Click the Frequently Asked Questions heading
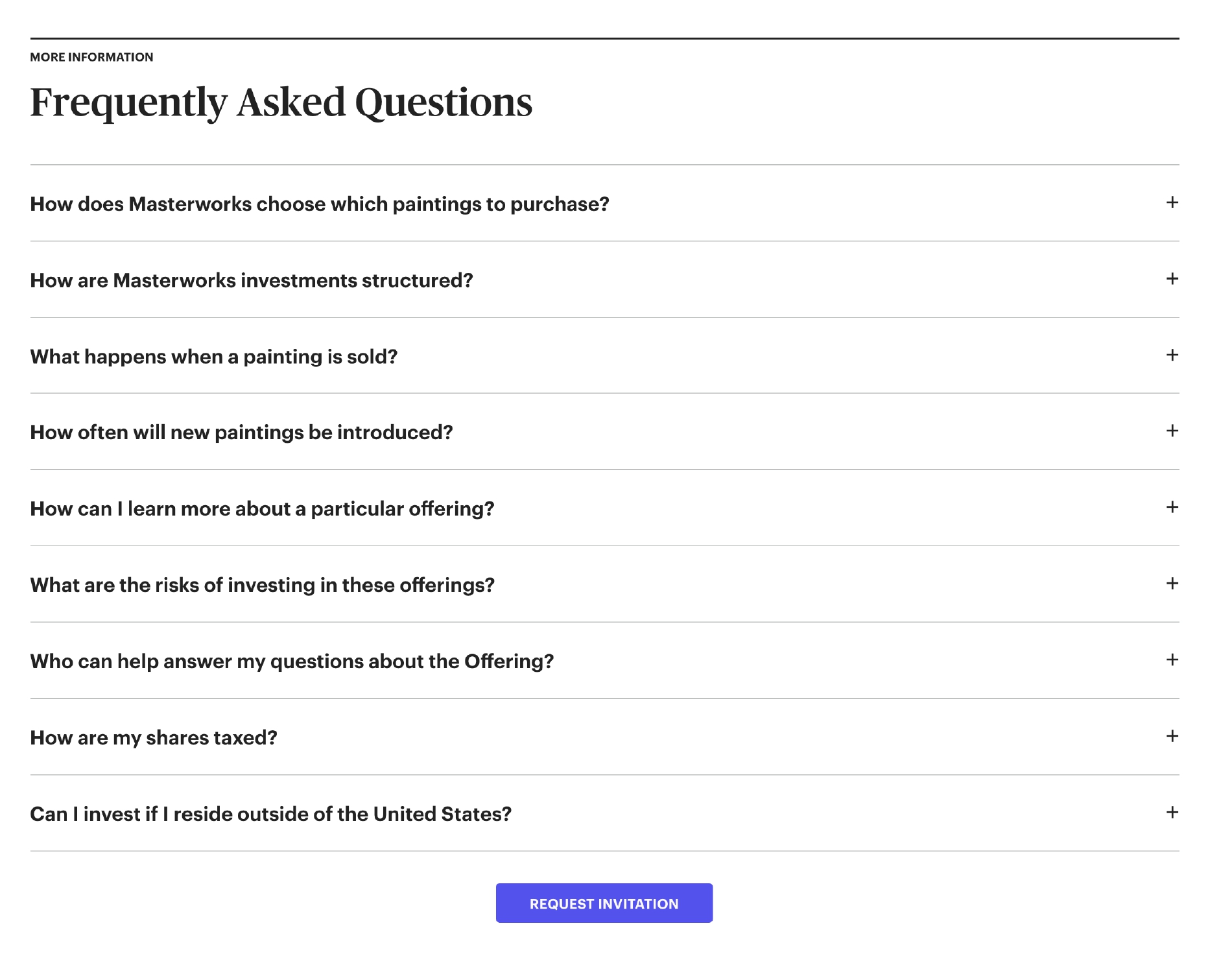Image resolution: width=1232 pixels, height=965 pixels. [281, 102]
